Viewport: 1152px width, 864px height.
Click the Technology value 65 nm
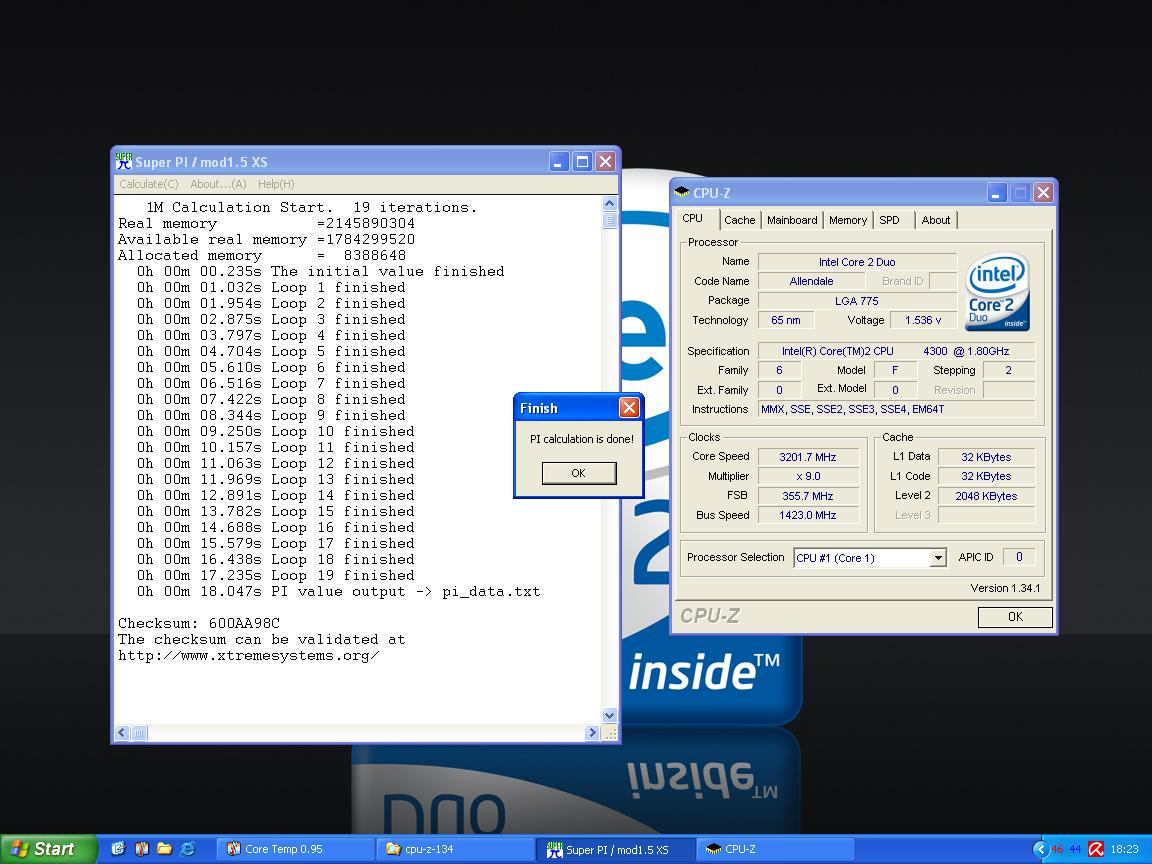[x=786, y=320]
